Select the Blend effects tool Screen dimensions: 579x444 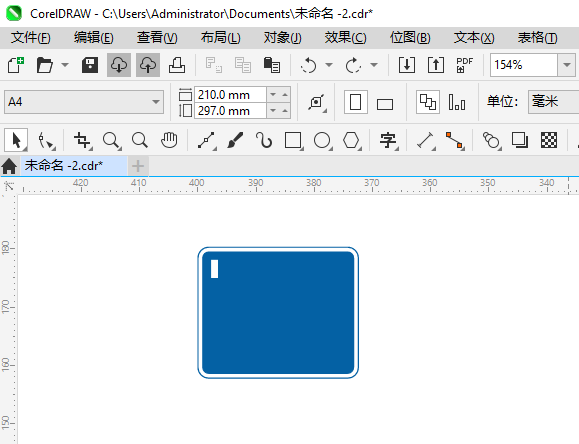(x=492, y=141)
